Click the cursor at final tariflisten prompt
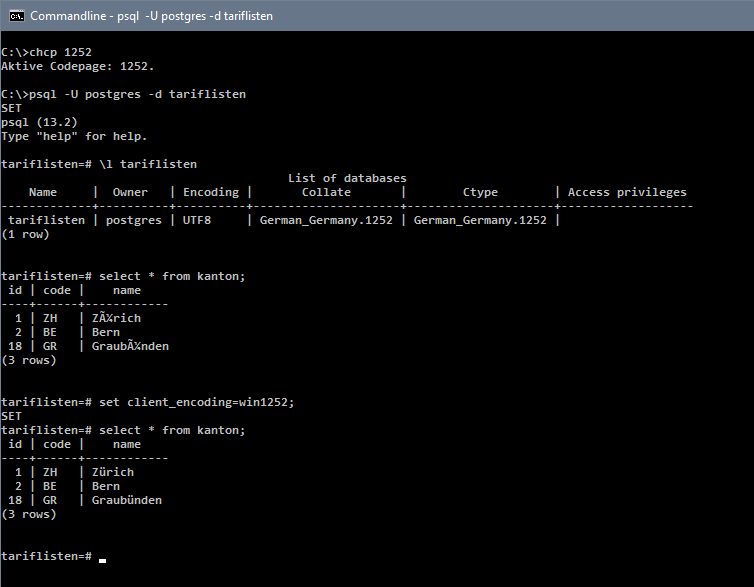 click(102, 560)
